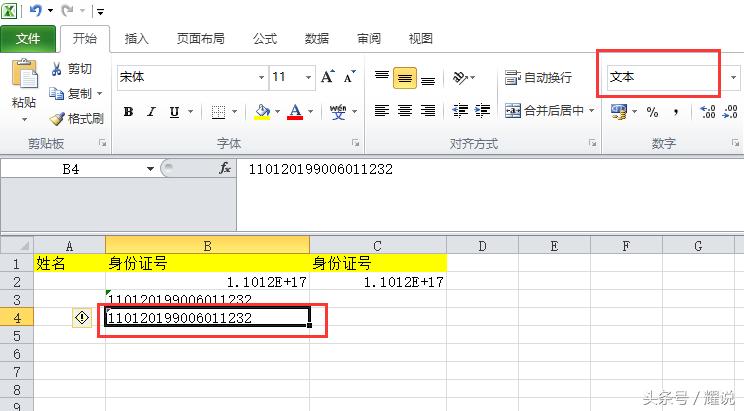Enable wrap text 自动换行

[x=538, y=77]
